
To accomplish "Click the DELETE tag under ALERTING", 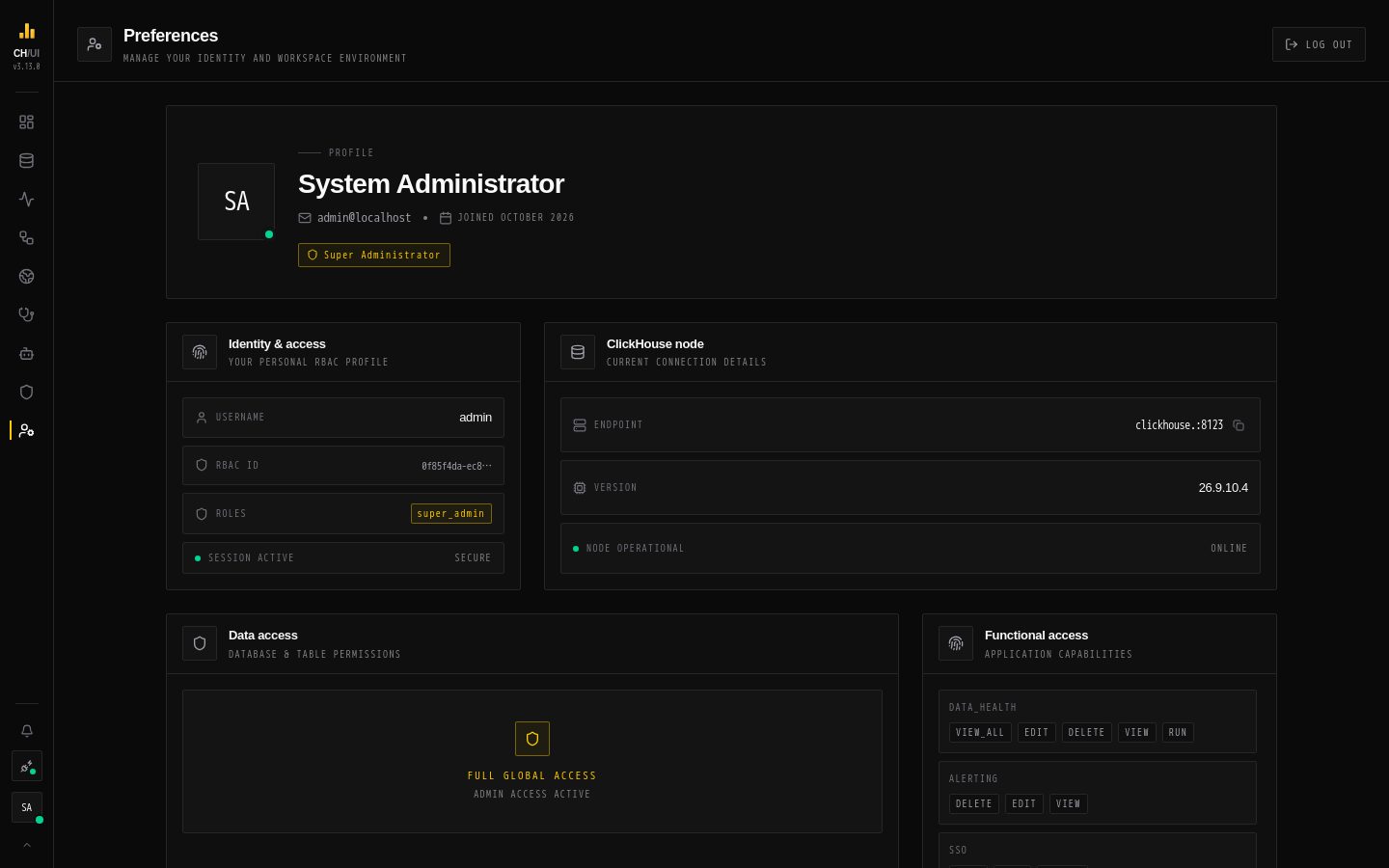I will [974, 804].
